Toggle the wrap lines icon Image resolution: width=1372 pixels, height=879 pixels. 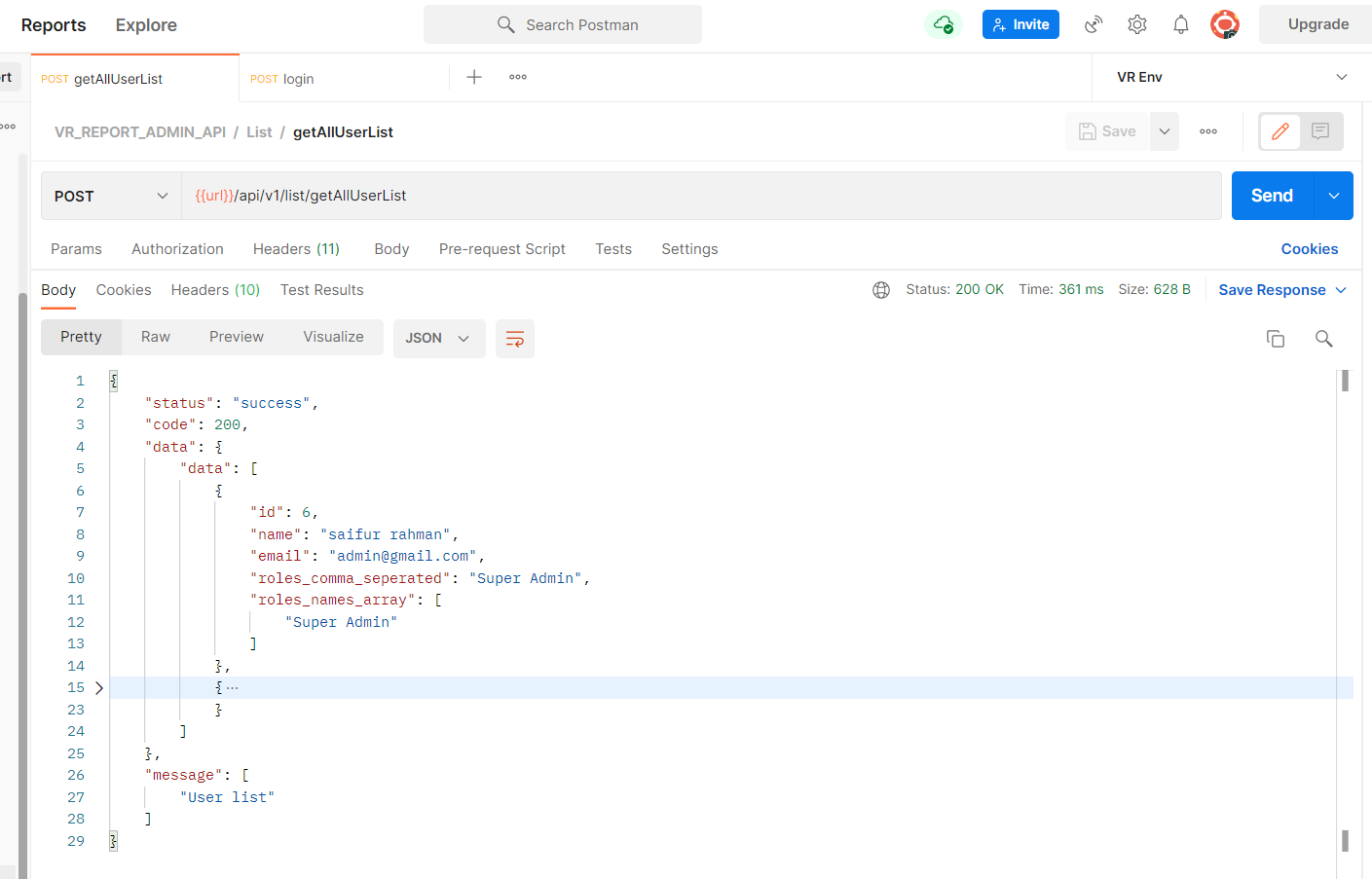[x=515, y=339]
